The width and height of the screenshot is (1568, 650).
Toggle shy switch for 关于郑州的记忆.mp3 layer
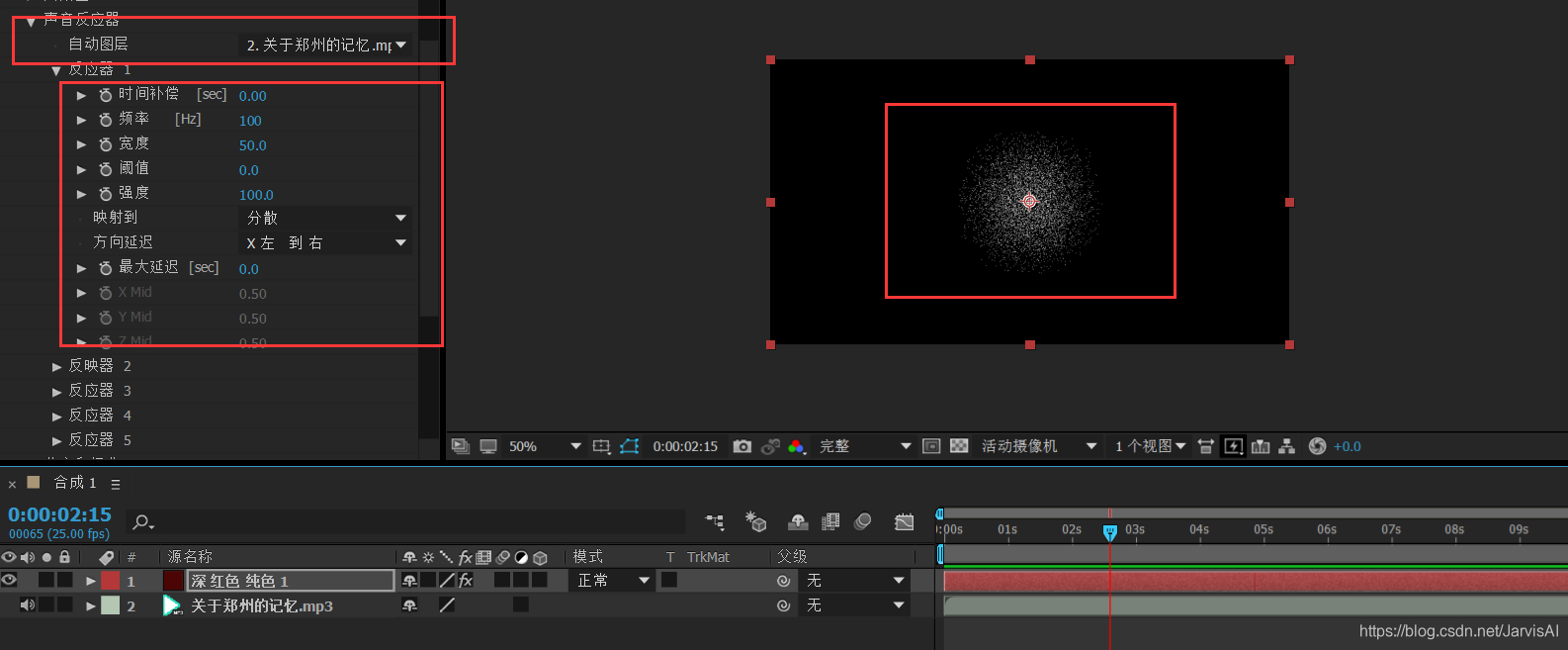point(409,605)
